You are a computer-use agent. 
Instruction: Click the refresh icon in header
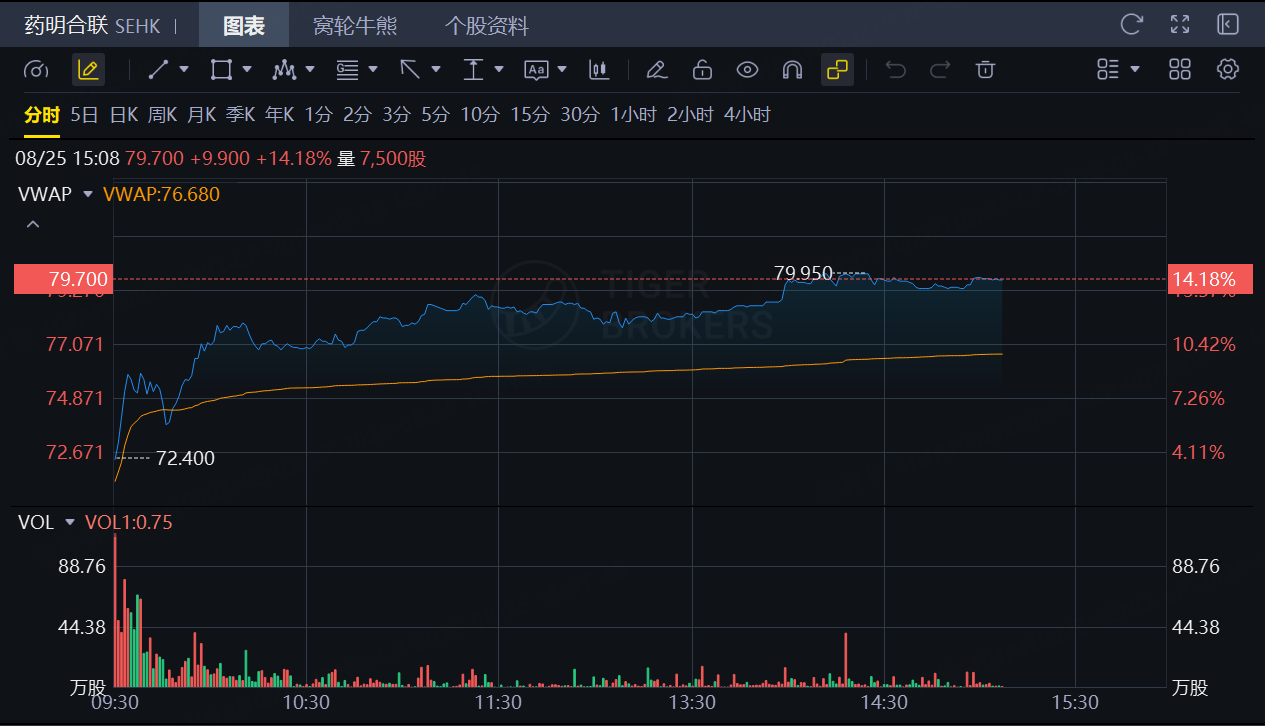(1131, 25)
